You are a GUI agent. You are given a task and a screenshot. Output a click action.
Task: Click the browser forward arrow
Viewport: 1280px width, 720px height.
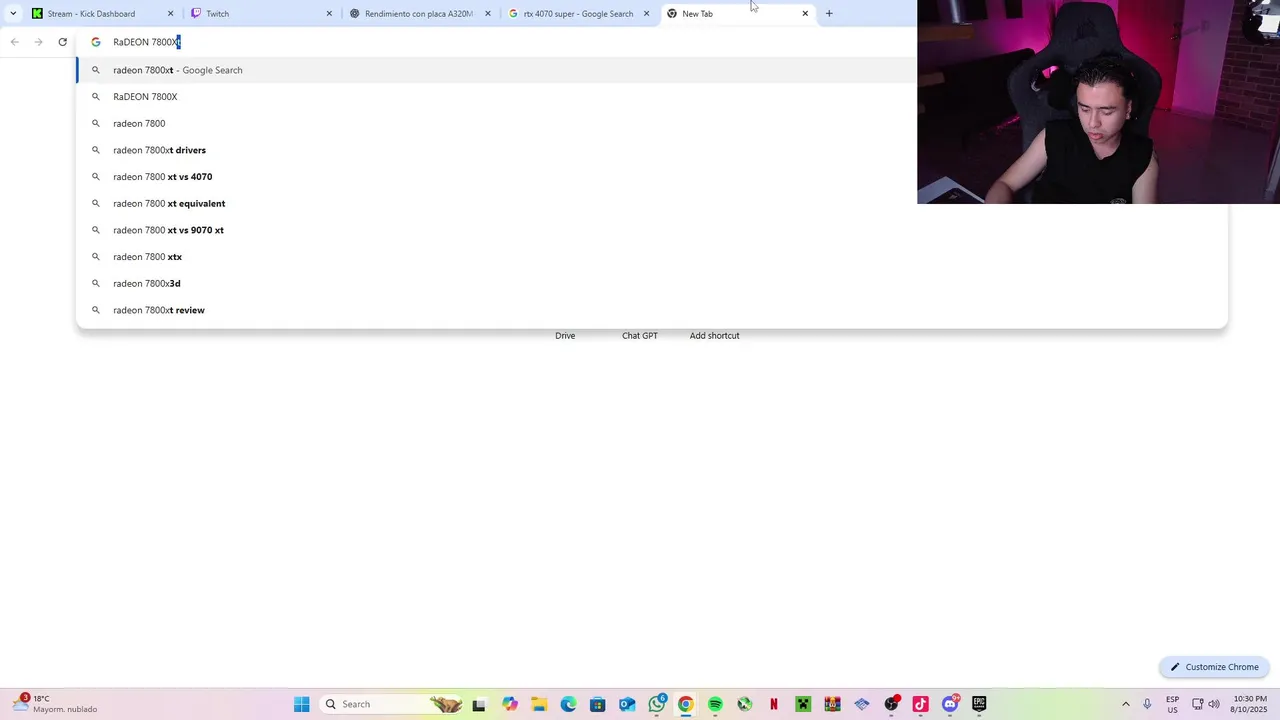point(39,42)
